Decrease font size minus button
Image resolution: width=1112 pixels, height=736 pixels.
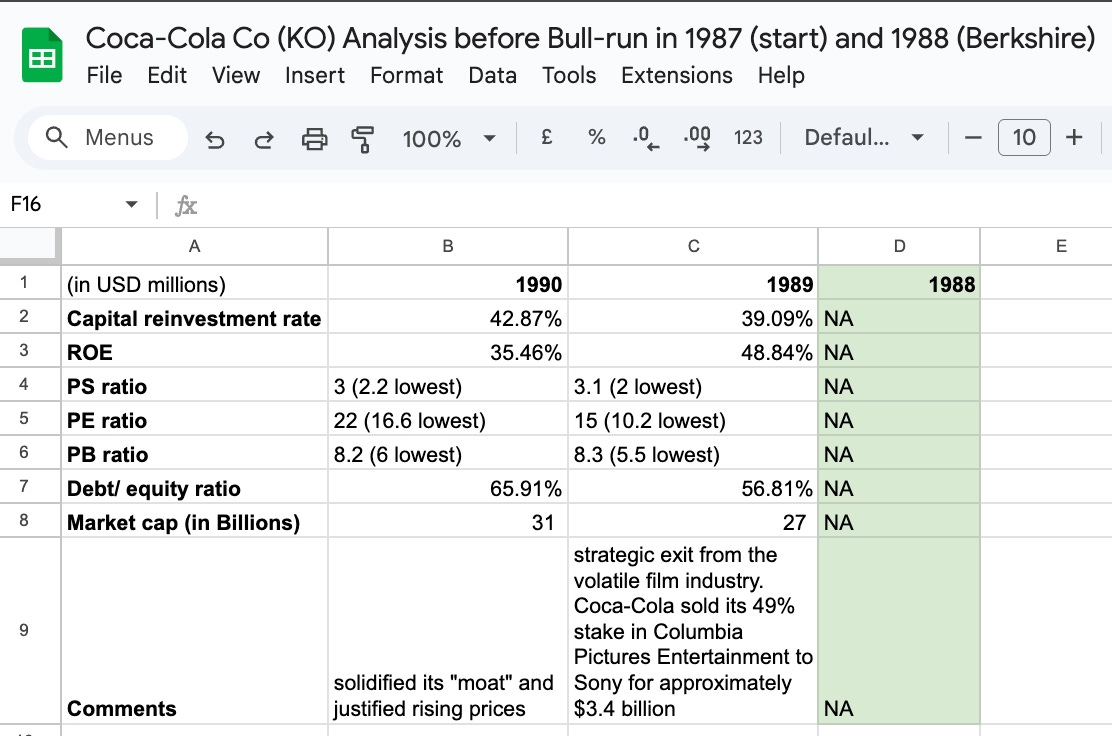pos(973,138)
